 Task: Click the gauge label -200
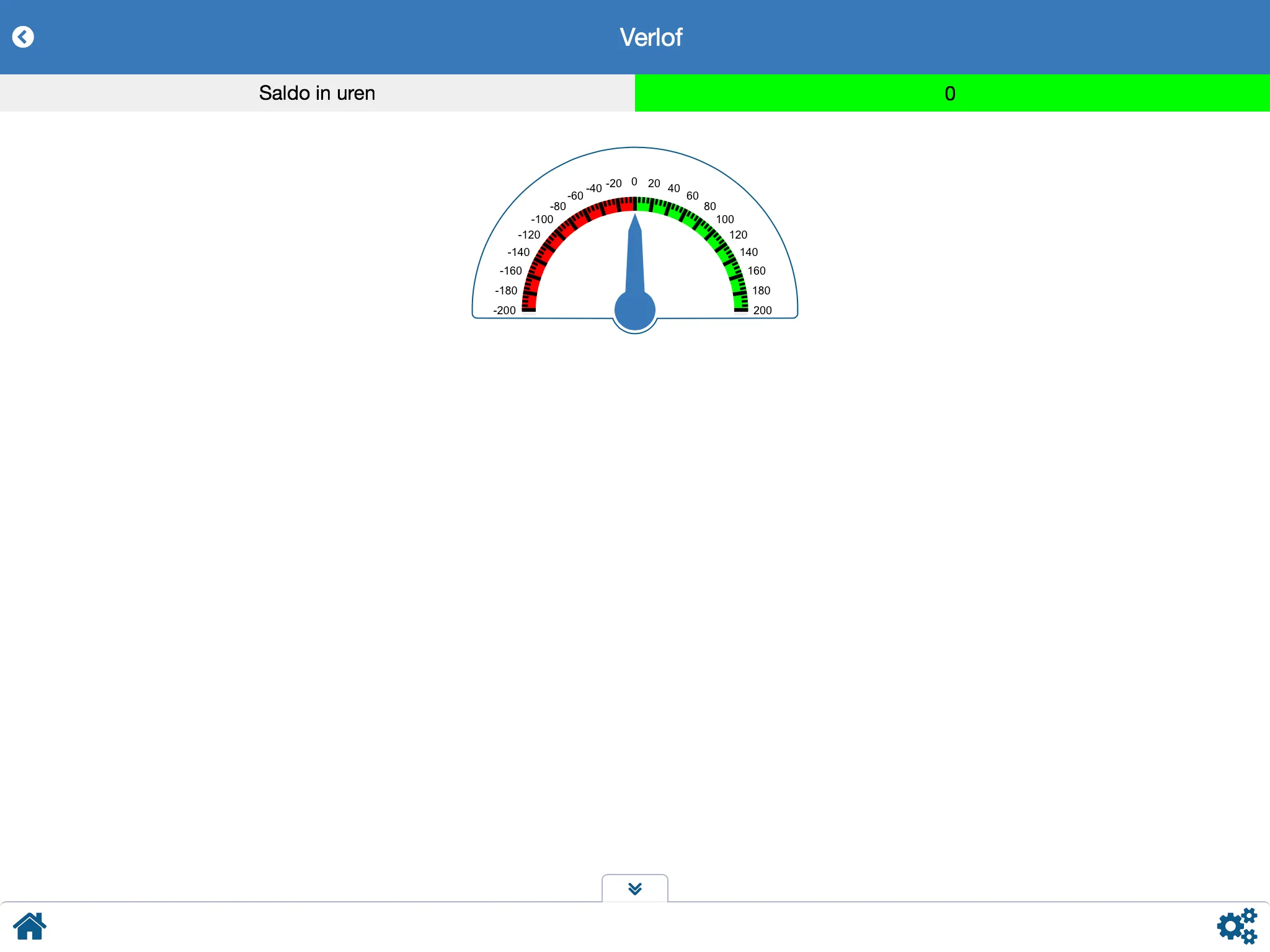[x=504, y=311]
